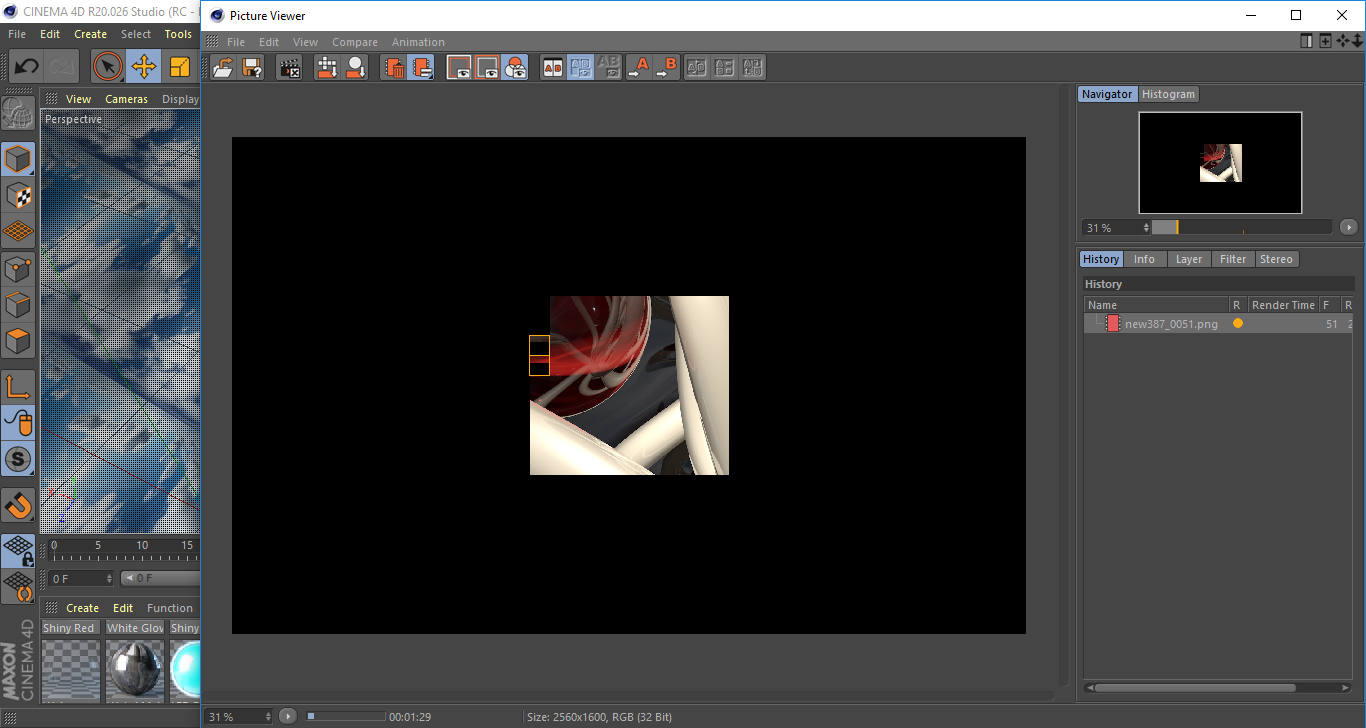Select the Live Selection tool in Cinema 4D
Viewport: 1366px width, 728px height.
click(x=108, y=67)
